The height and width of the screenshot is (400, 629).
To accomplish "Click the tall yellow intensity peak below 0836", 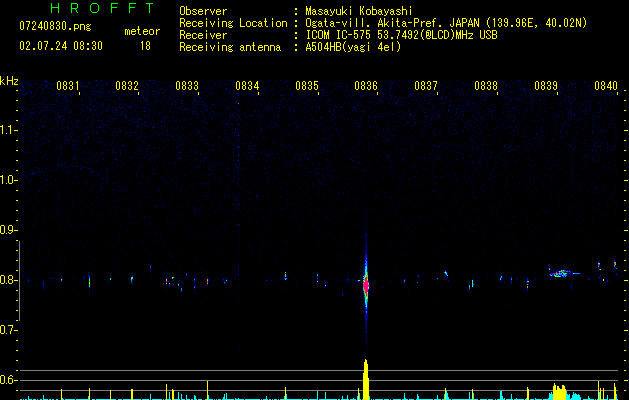I will tap(365, 380).
